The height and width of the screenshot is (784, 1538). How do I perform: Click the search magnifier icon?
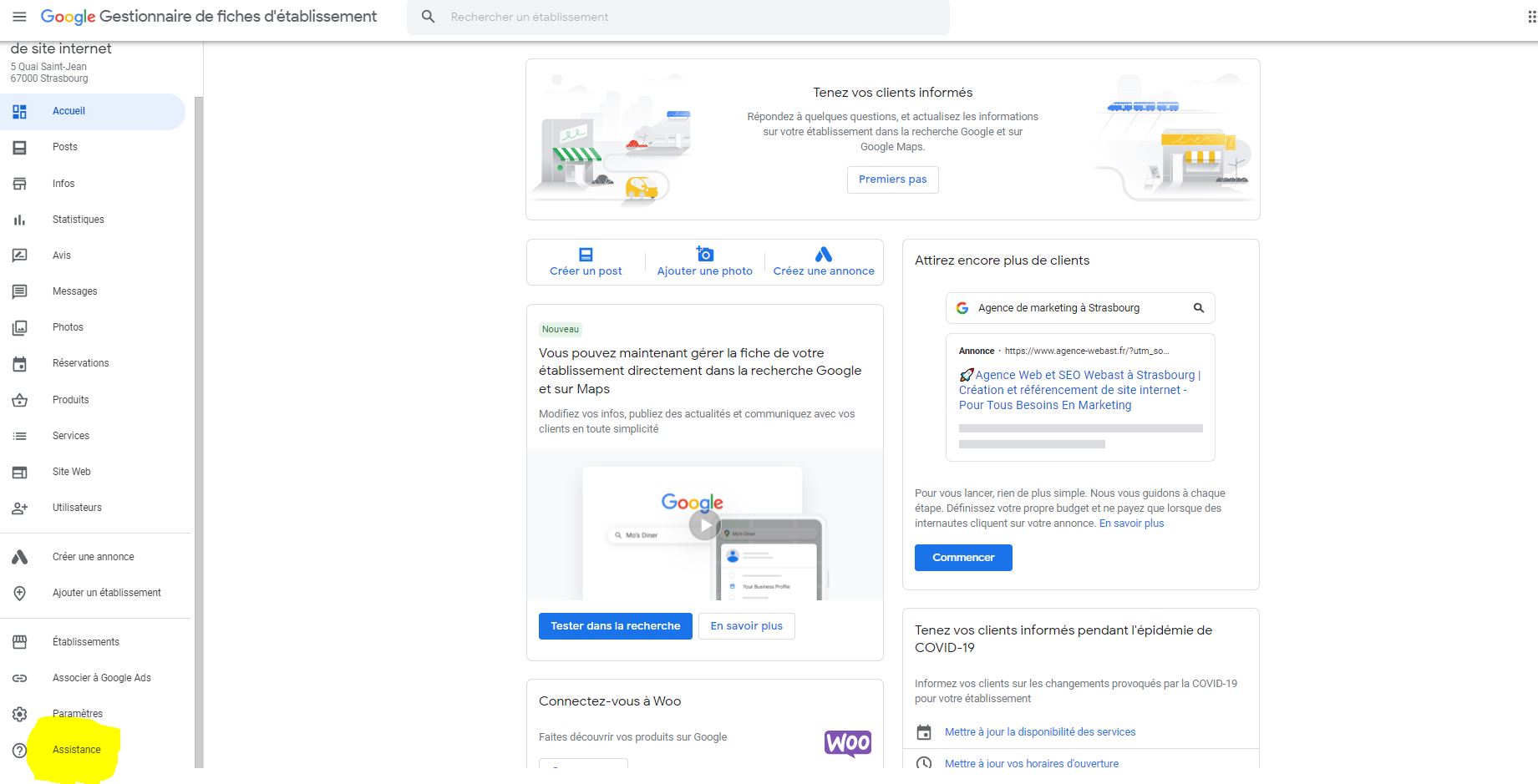[429, 17]
